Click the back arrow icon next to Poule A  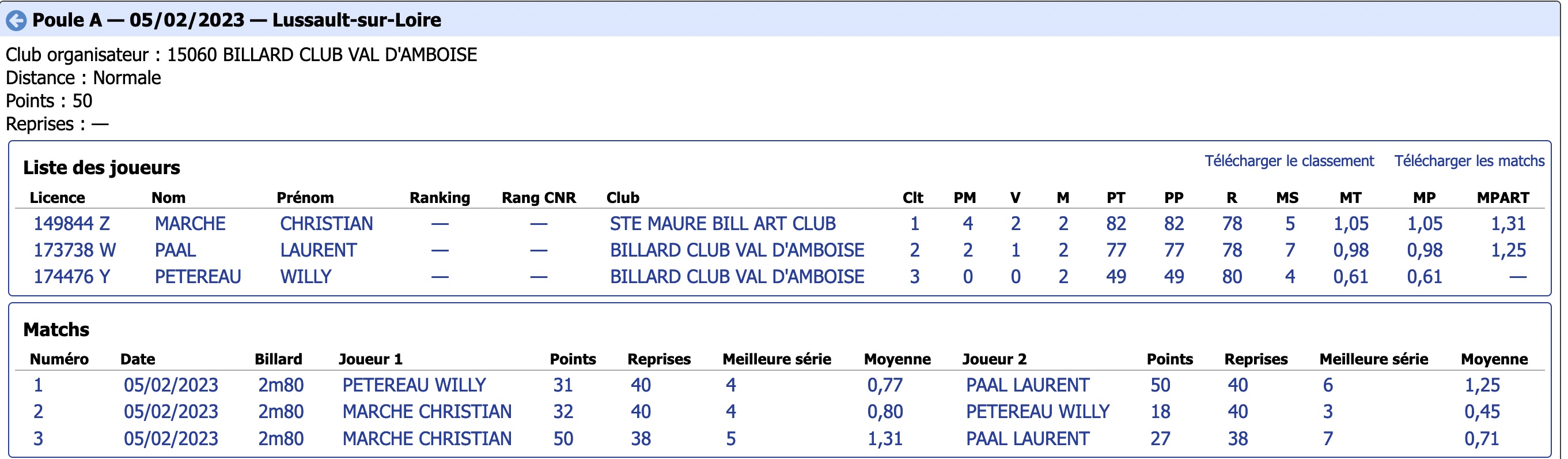coord(16,21)
